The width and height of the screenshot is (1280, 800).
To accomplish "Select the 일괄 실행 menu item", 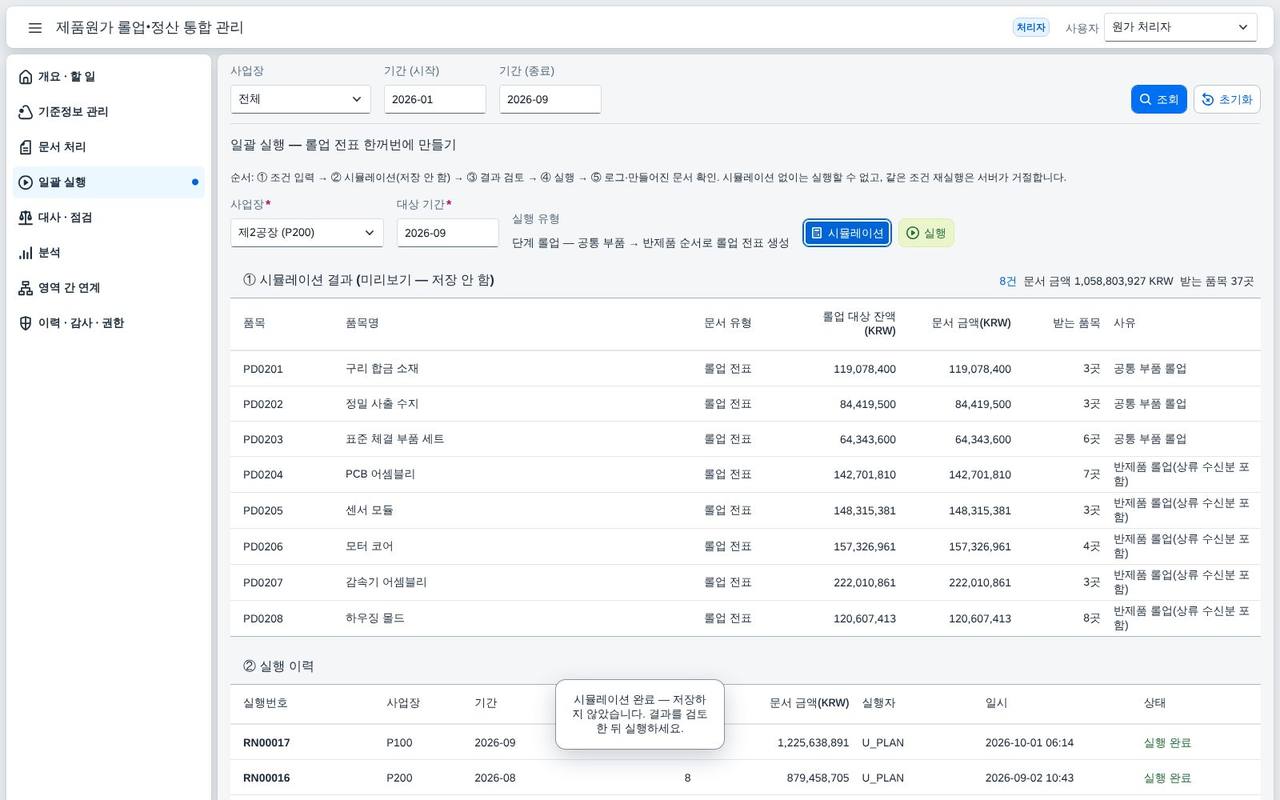I will [109, 182].
